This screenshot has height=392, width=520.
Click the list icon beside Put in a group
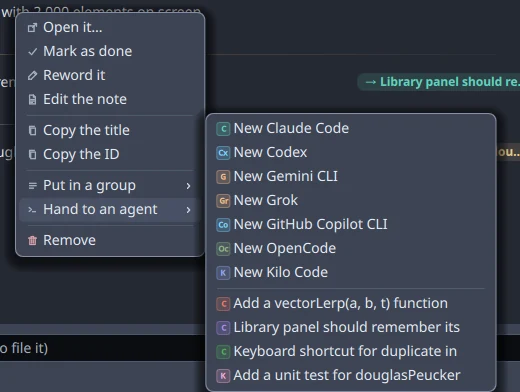32,186
